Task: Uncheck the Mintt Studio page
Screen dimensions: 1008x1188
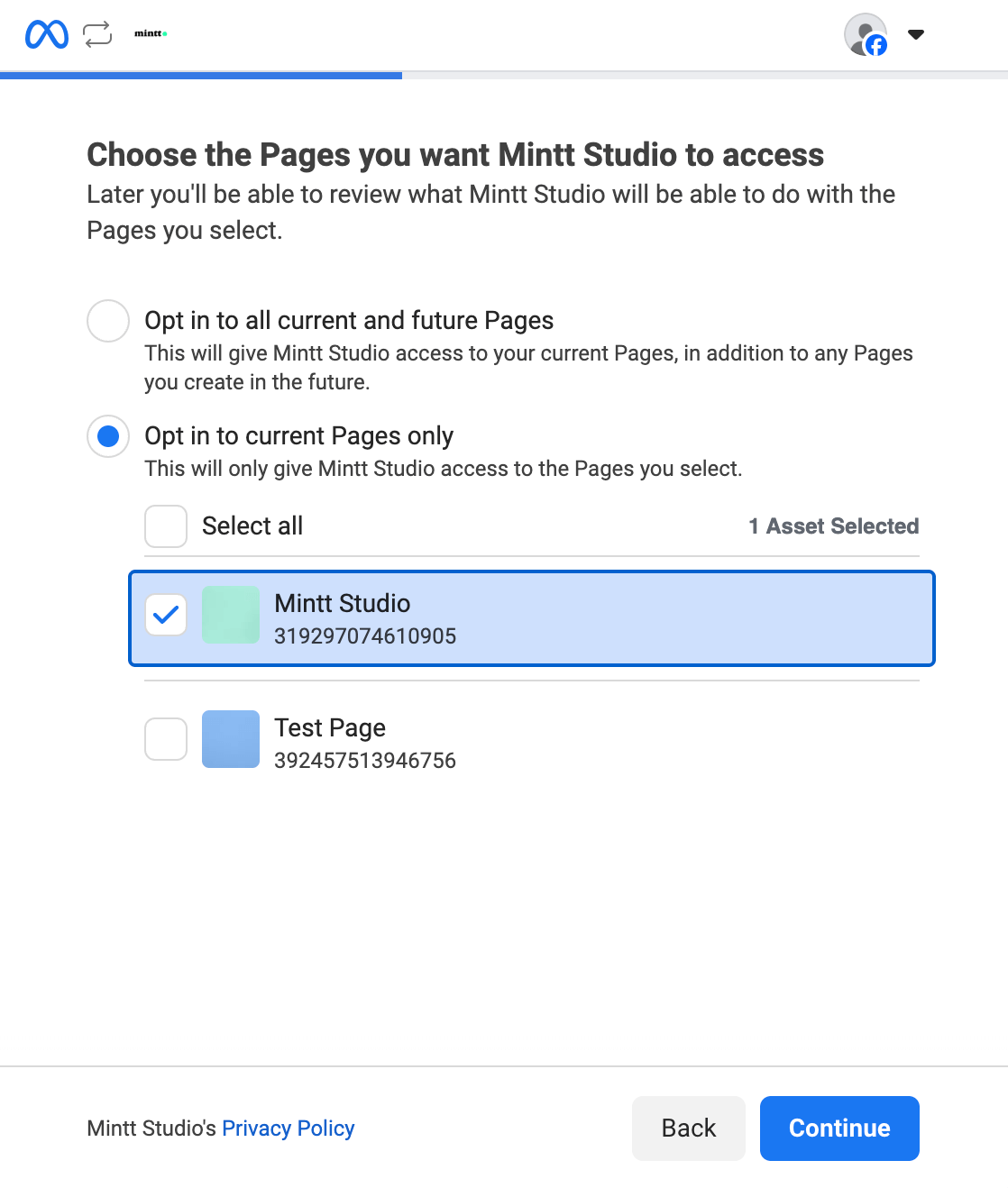Action: pos(165,615)
